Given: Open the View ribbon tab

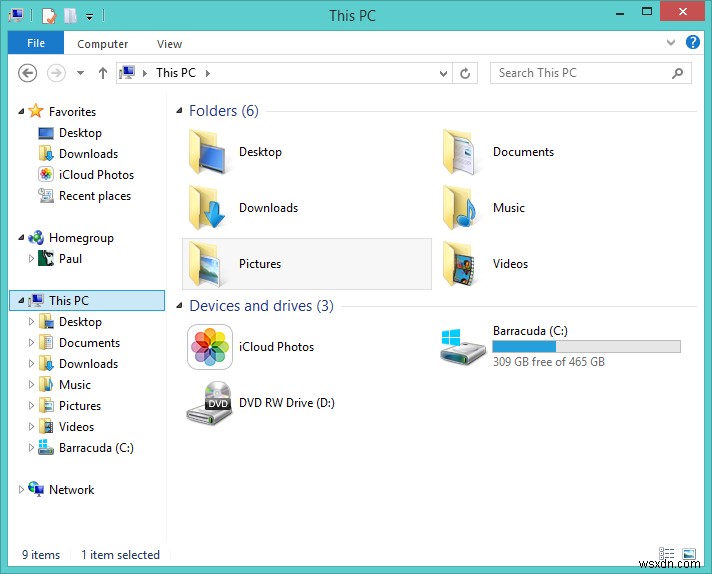Looking at the screenshot, I should (169, 44).
